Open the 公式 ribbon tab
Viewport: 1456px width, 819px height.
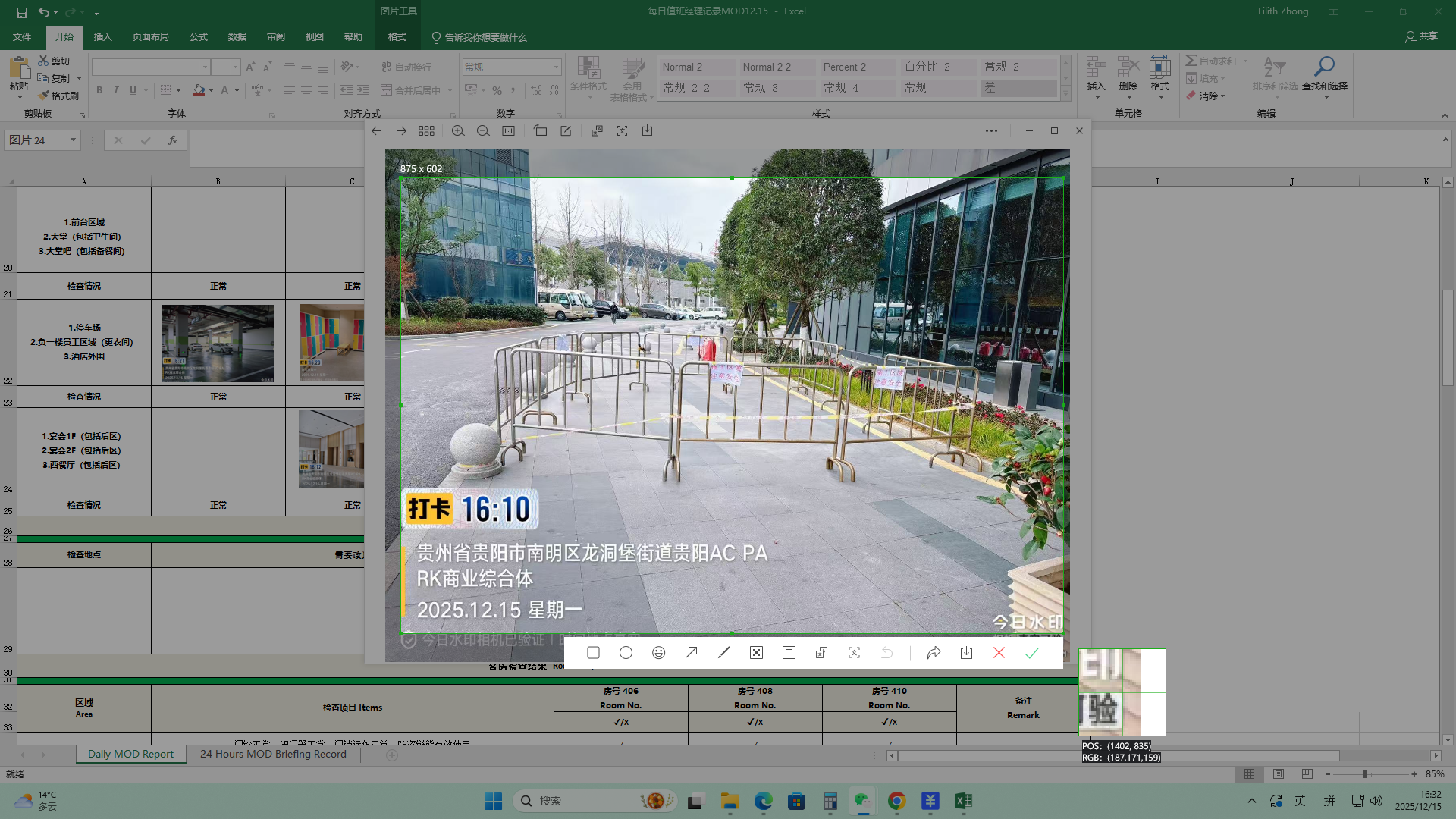tap(199, 37)
